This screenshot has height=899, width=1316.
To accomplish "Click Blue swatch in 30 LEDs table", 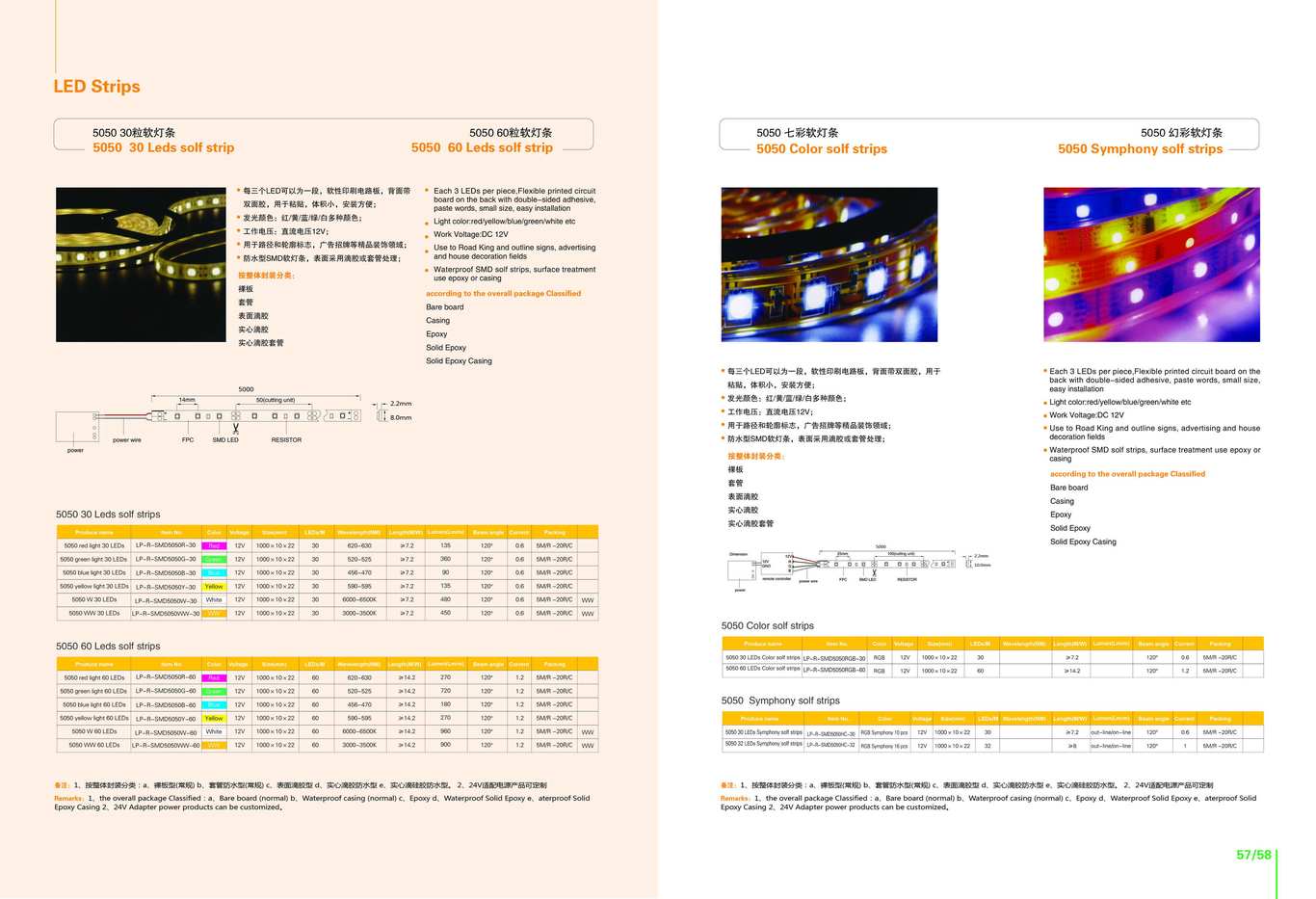I will 214,572.
